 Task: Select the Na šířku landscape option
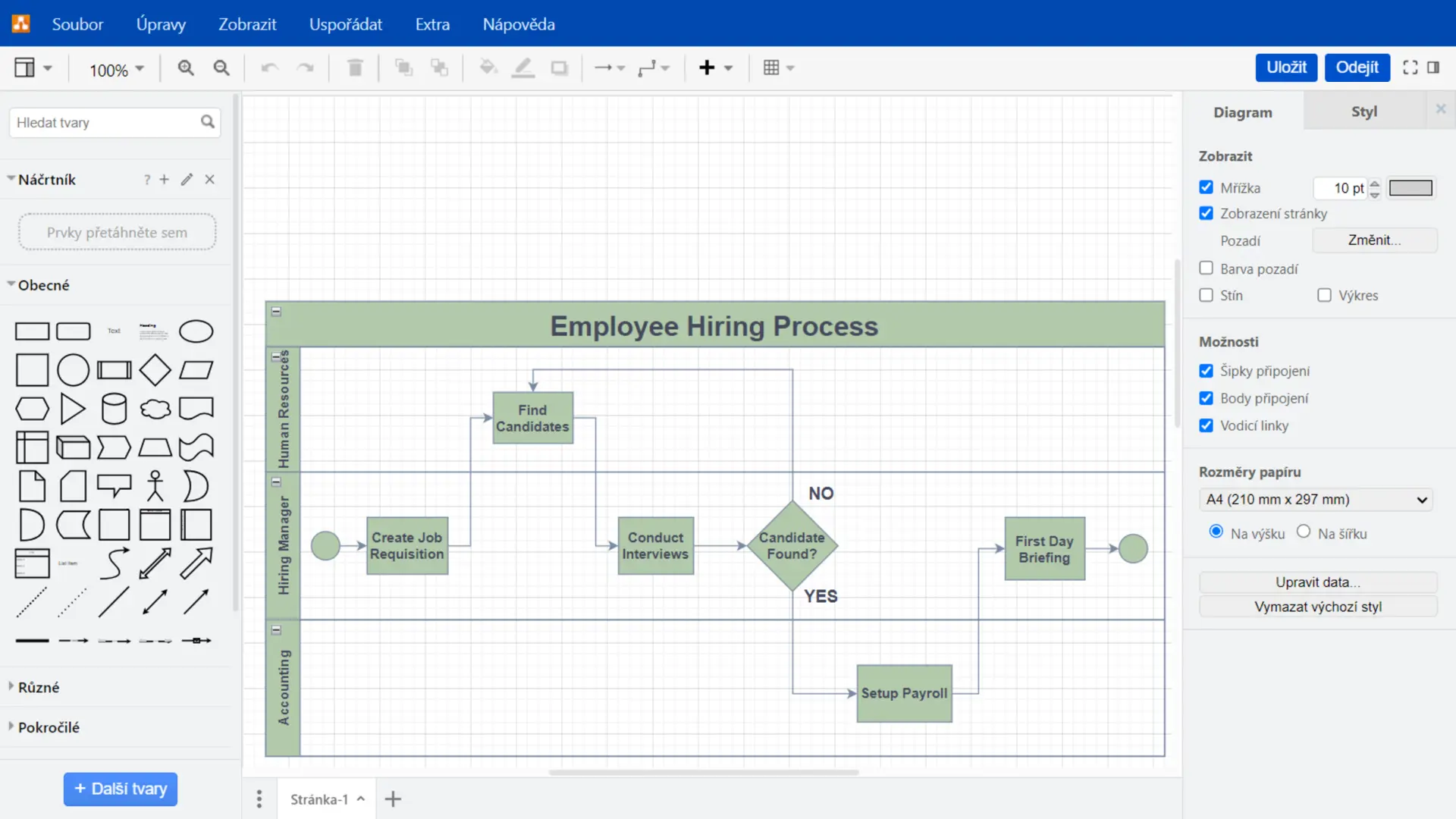coord(1304,532)
